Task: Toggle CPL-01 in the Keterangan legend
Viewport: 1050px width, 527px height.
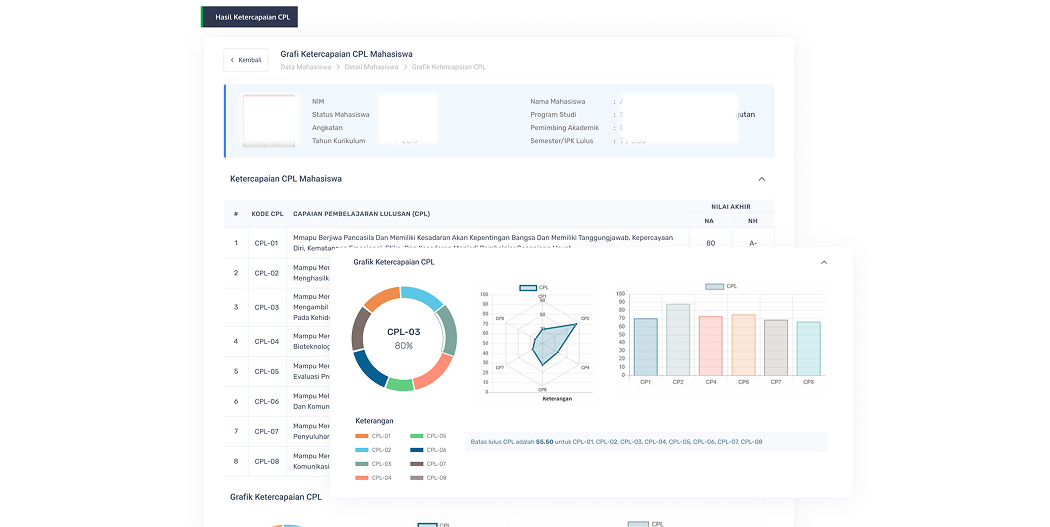Action: [373, 436]
